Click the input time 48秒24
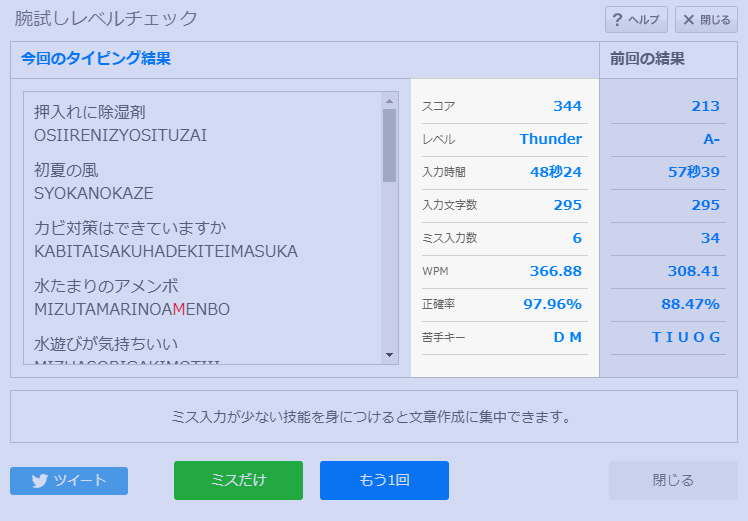Screen dimensions: 748x521 [556, 172]
